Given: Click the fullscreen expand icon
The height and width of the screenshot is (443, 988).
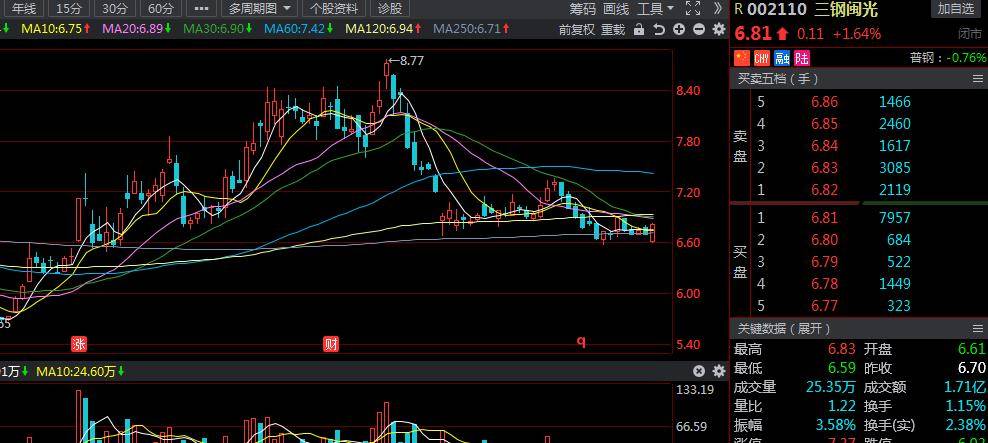Looking at the screenshot, I should coord(692,9).
